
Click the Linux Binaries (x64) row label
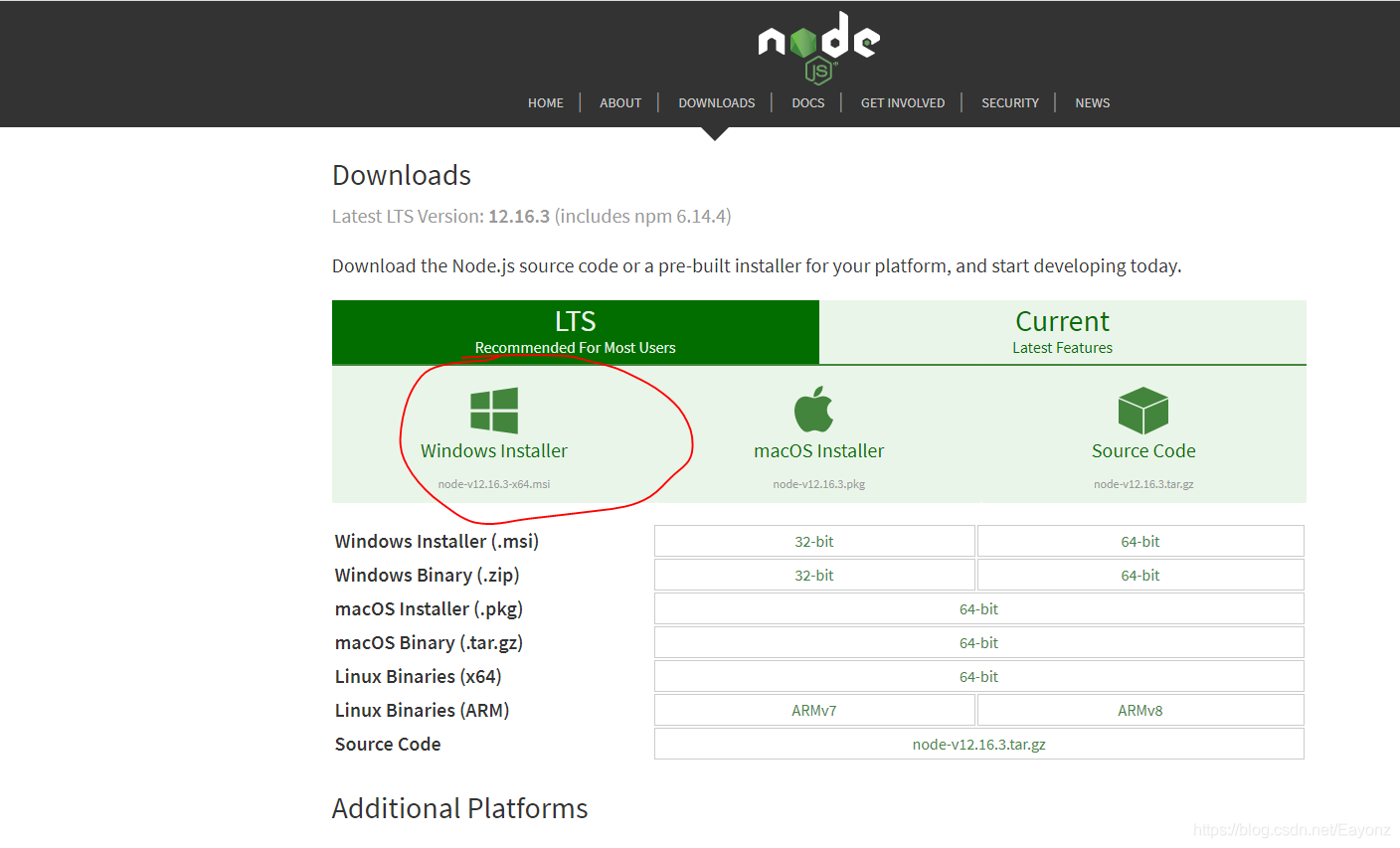pos(418,676)
